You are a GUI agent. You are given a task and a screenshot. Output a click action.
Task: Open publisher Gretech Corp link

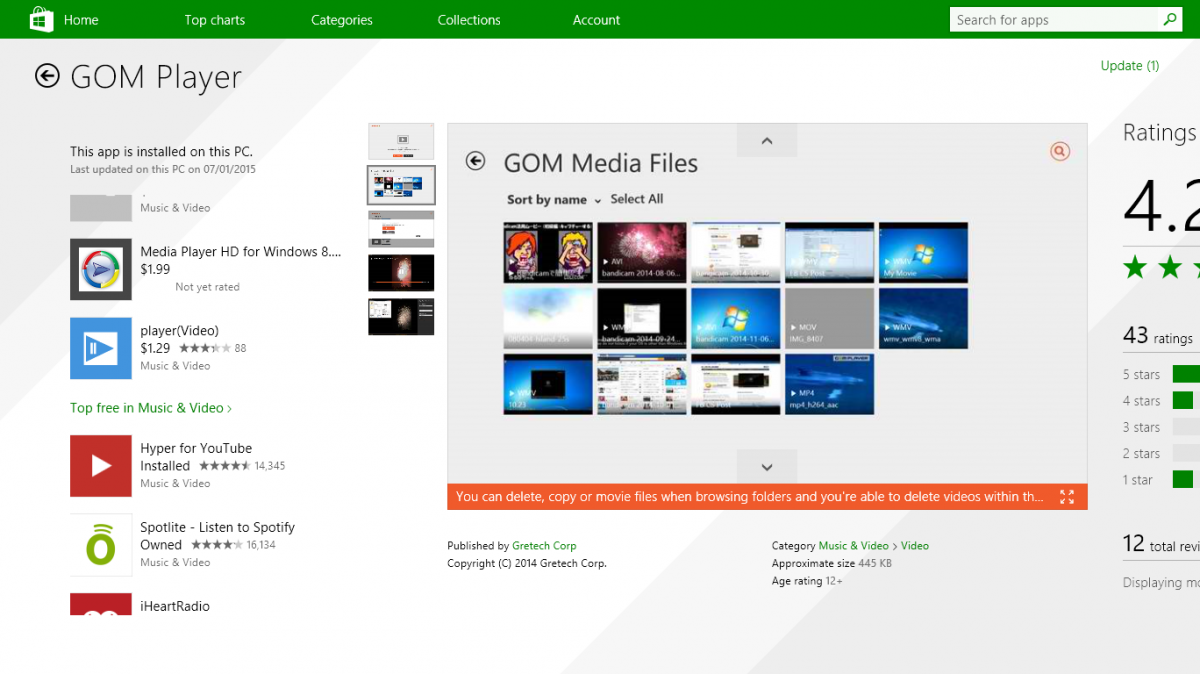[544, 546]
